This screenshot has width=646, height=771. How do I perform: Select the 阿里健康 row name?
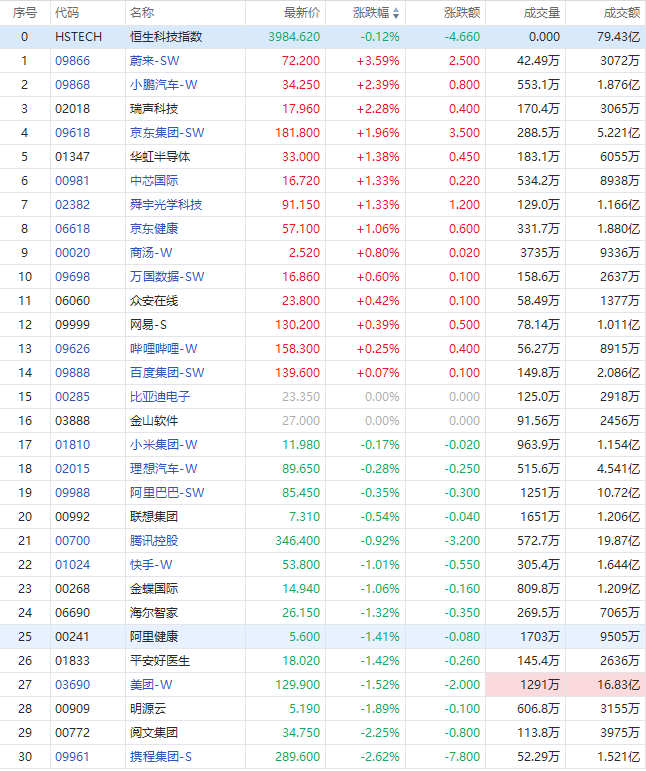coord(154,637)
